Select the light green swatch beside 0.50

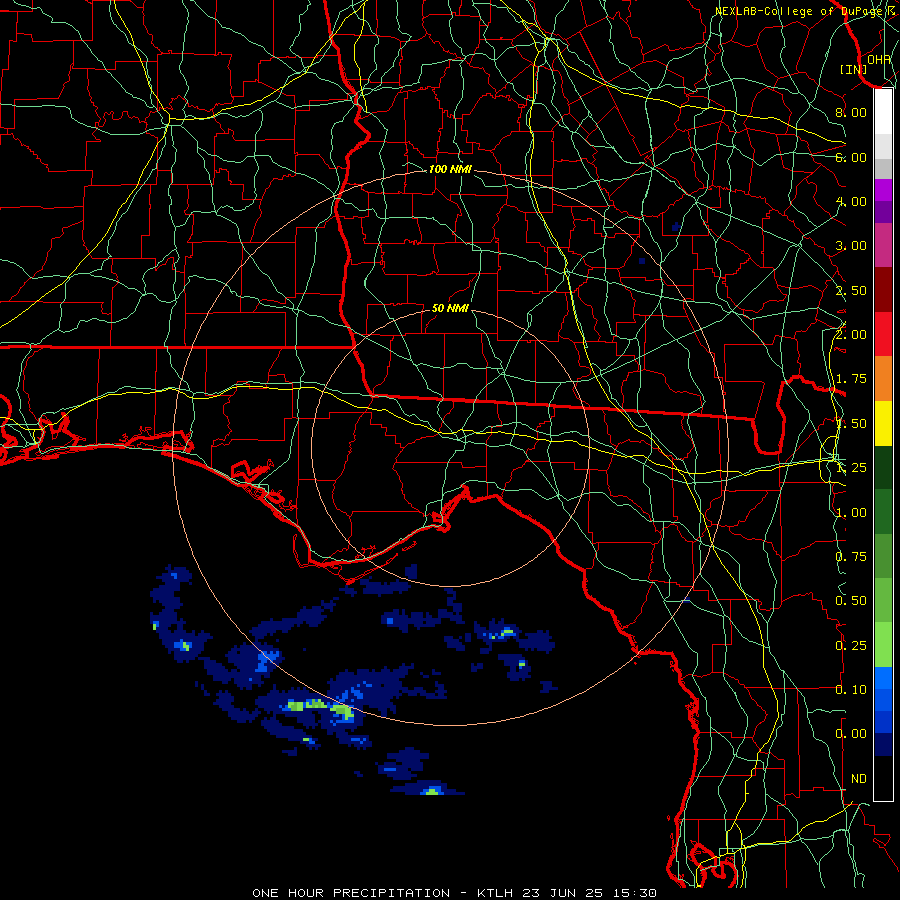(883, 600)
